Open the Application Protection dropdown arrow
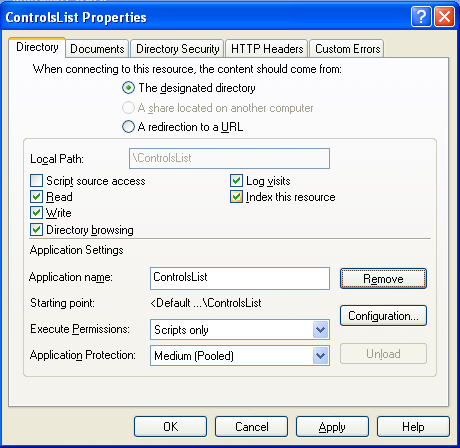The image size is (460, 448). [321, 356]
